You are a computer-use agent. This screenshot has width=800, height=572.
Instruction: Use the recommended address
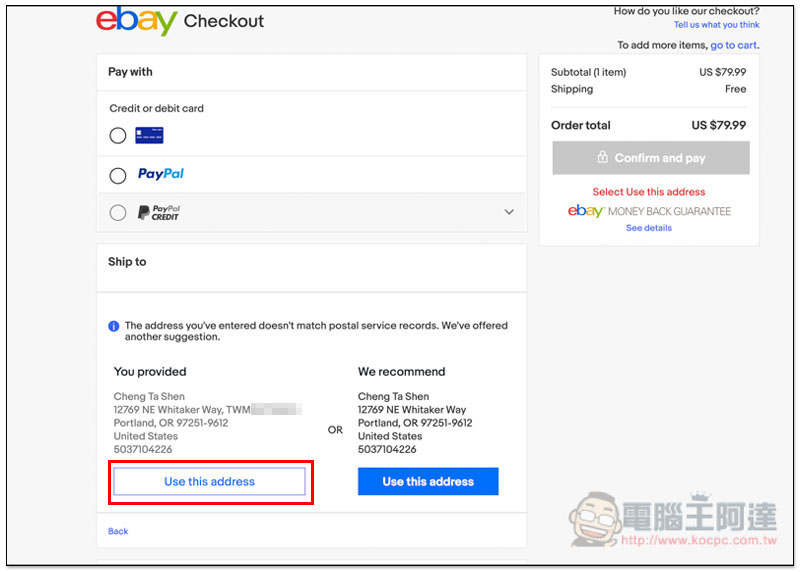coord(428,482)
